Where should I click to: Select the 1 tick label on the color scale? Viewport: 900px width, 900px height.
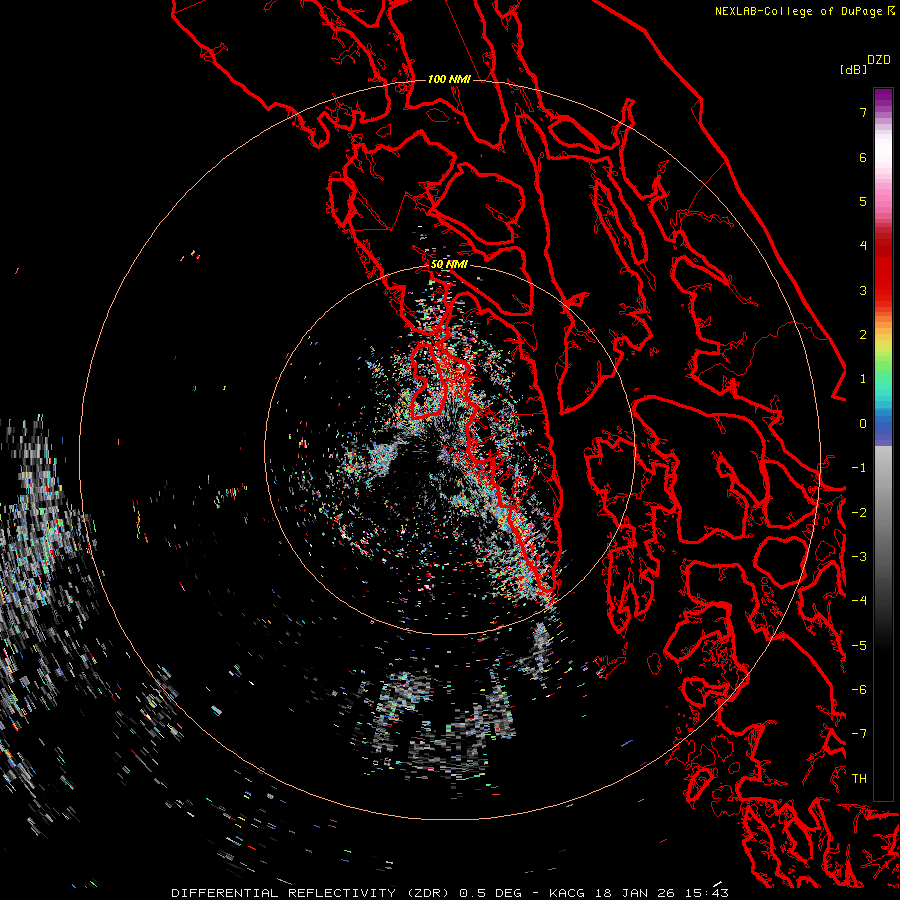point(863,379)
